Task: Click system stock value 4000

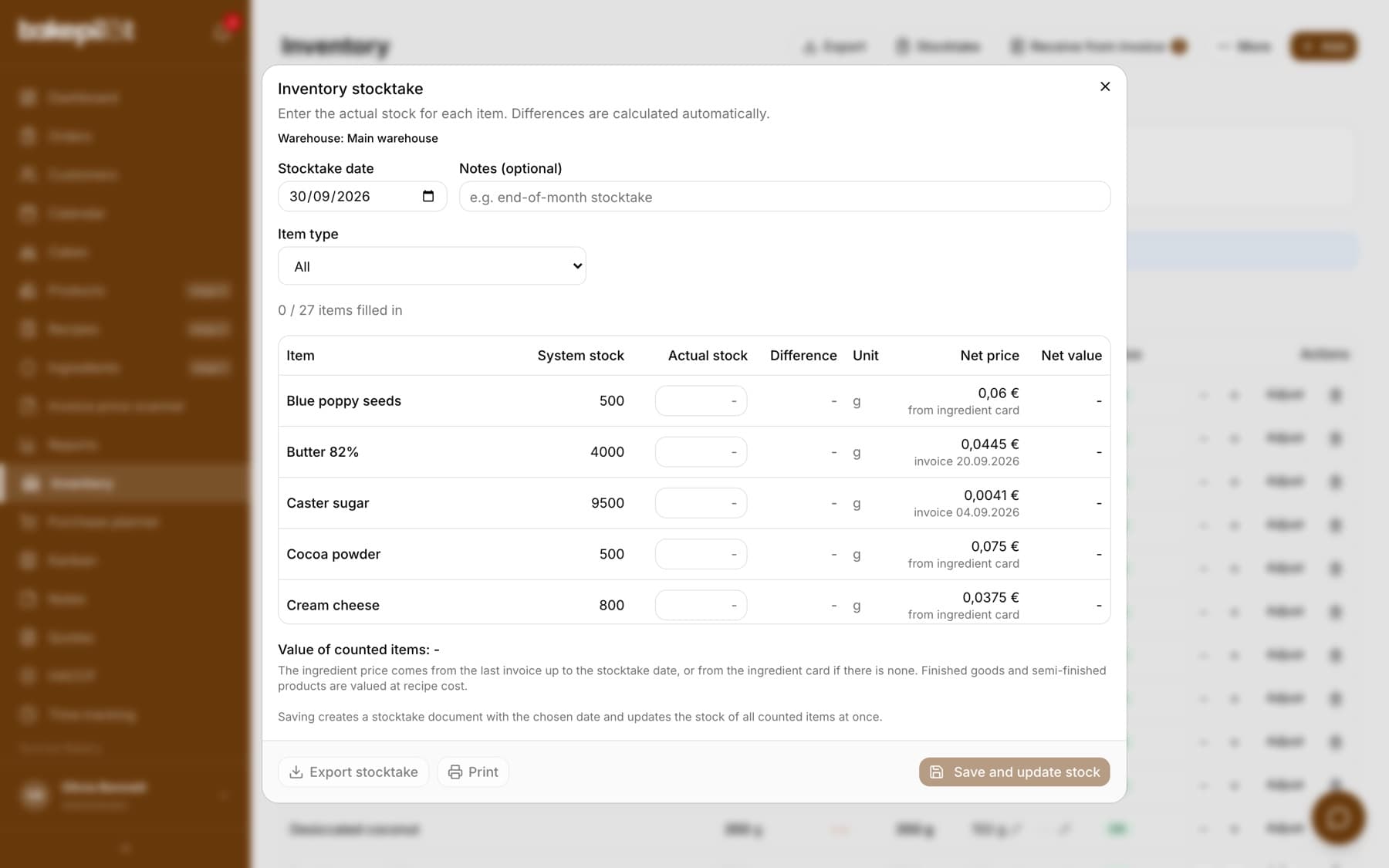Action: pyautogui.click(x=607, y=452)
